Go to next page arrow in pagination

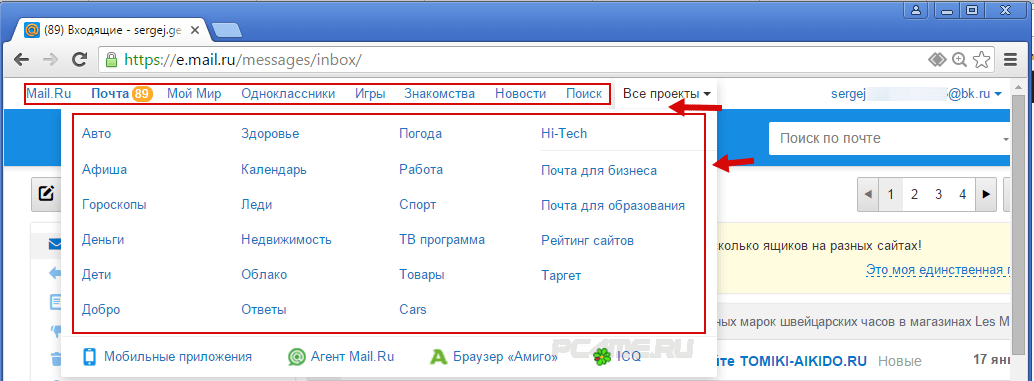pyautogui.click(x=986, y=194)
